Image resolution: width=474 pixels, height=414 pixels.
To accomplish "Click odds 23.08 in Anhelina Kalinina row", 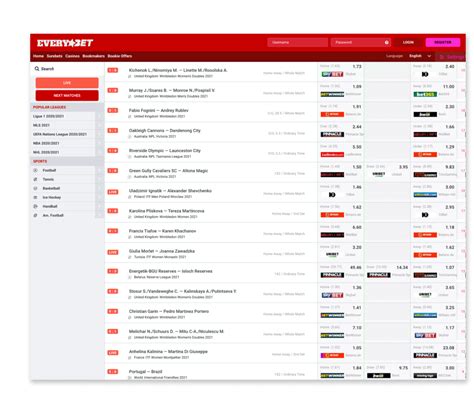I will [449, 348].
